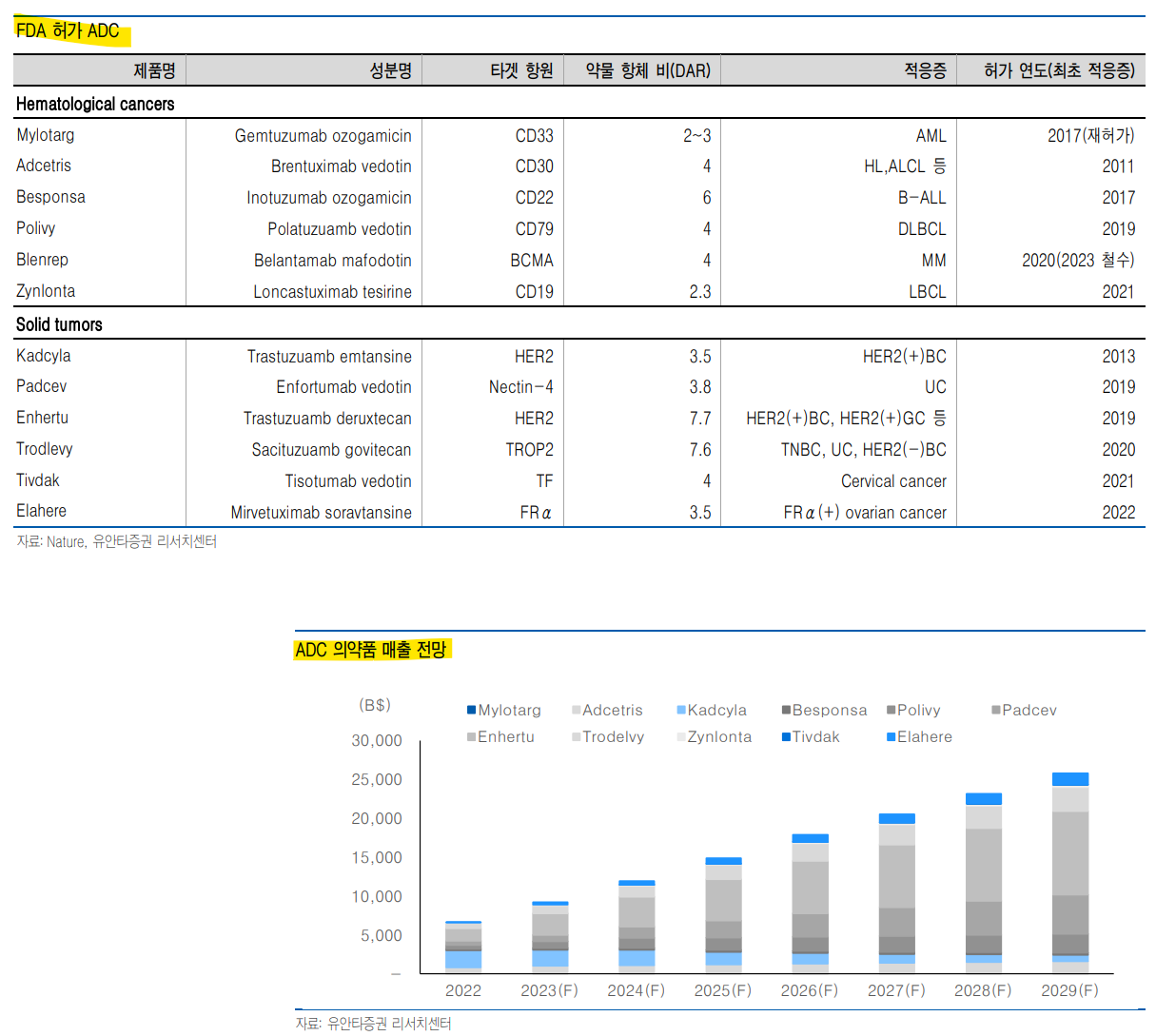Viewport: 1156px width, 1036px height.
Task: Click 'Tisotumab vedotin' ingredient cell
Action: [348, 481]
